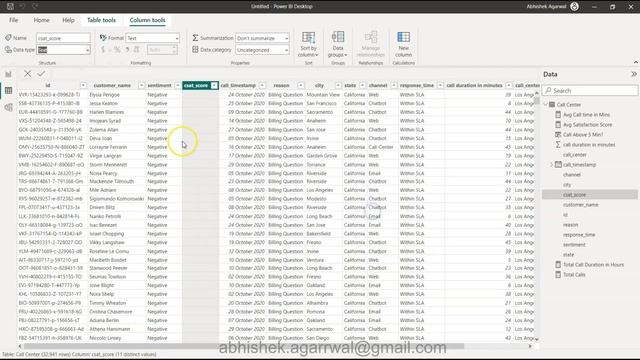Open Sort by column
640x360 pixels.
(308, 44)
